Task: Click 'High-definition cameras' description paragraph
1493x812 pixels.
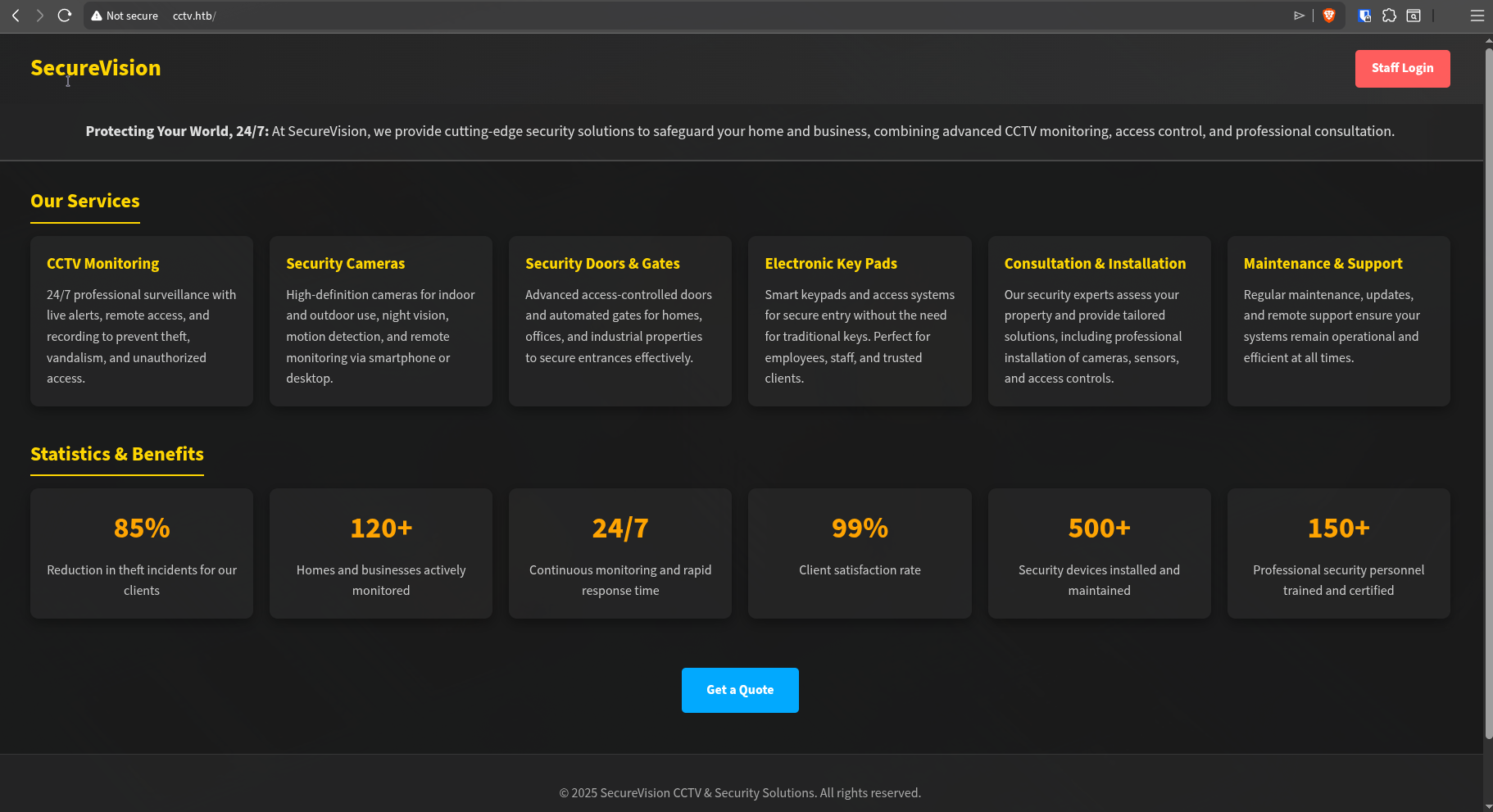Action: 381,337
